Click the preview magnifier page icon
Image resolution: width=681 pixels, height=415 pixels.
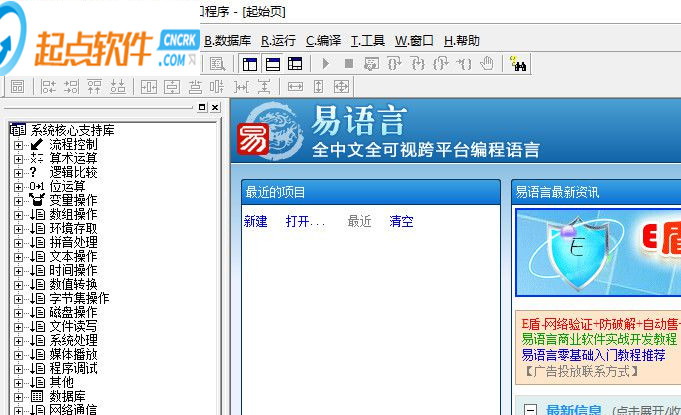pos(217,64)
